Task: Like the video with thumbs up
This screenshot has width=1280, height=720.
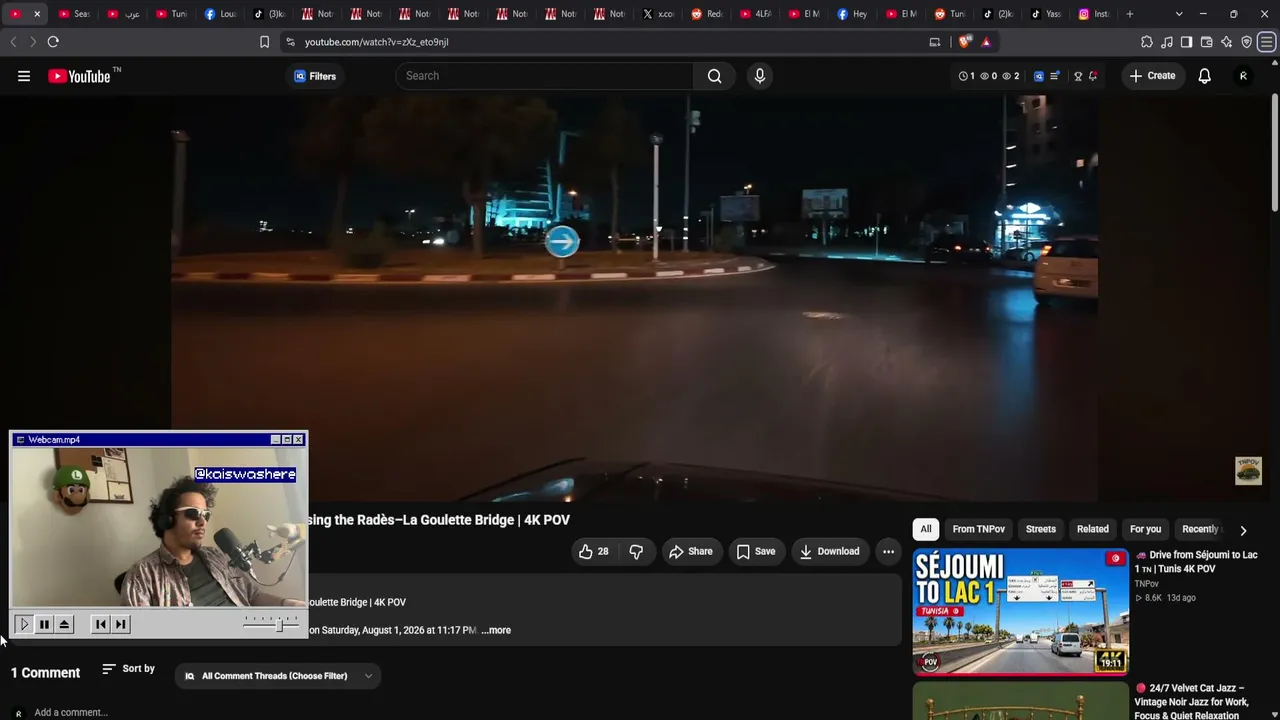Action: (x=594, y=551)
